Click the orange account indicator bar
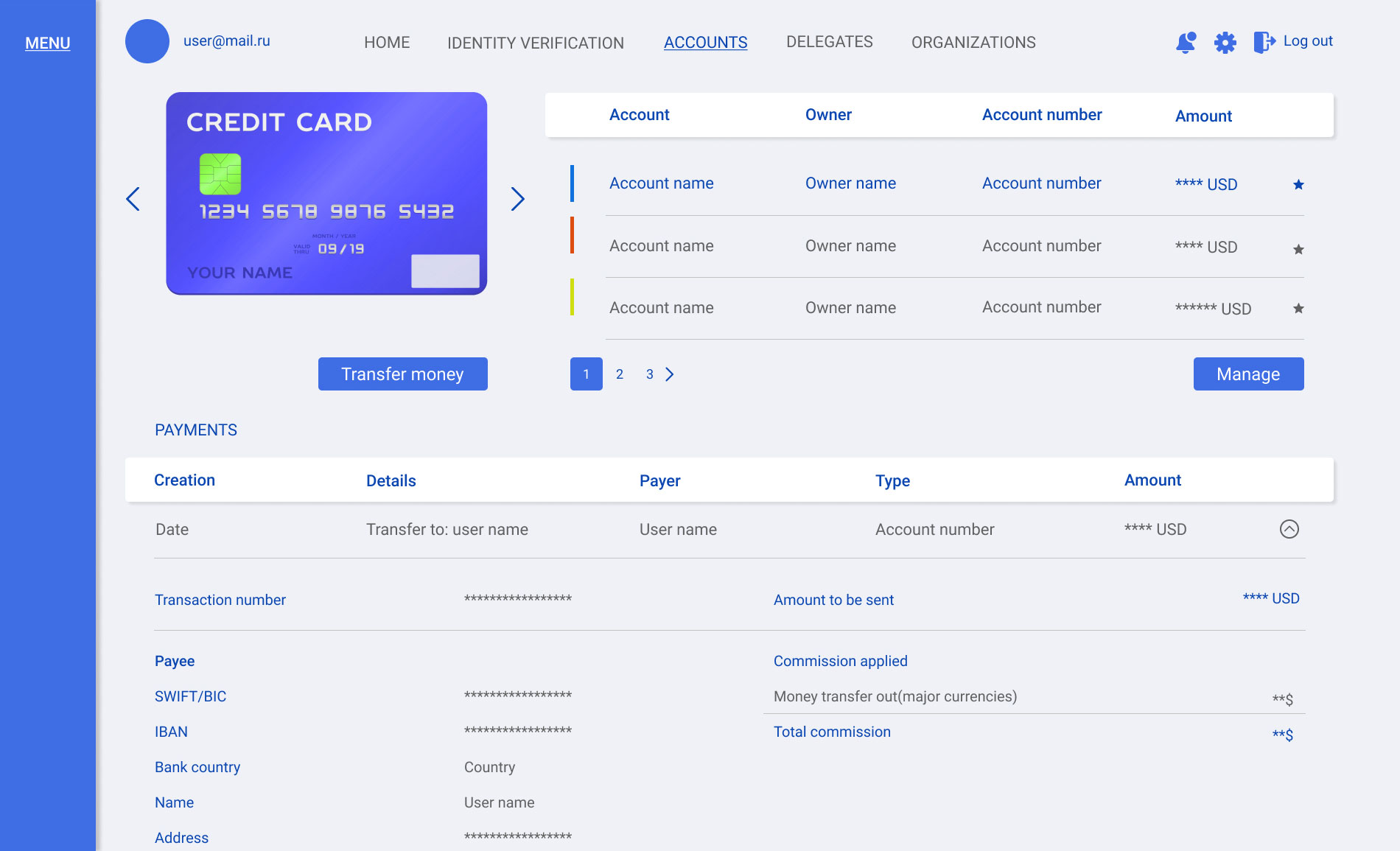 (573, 234)
